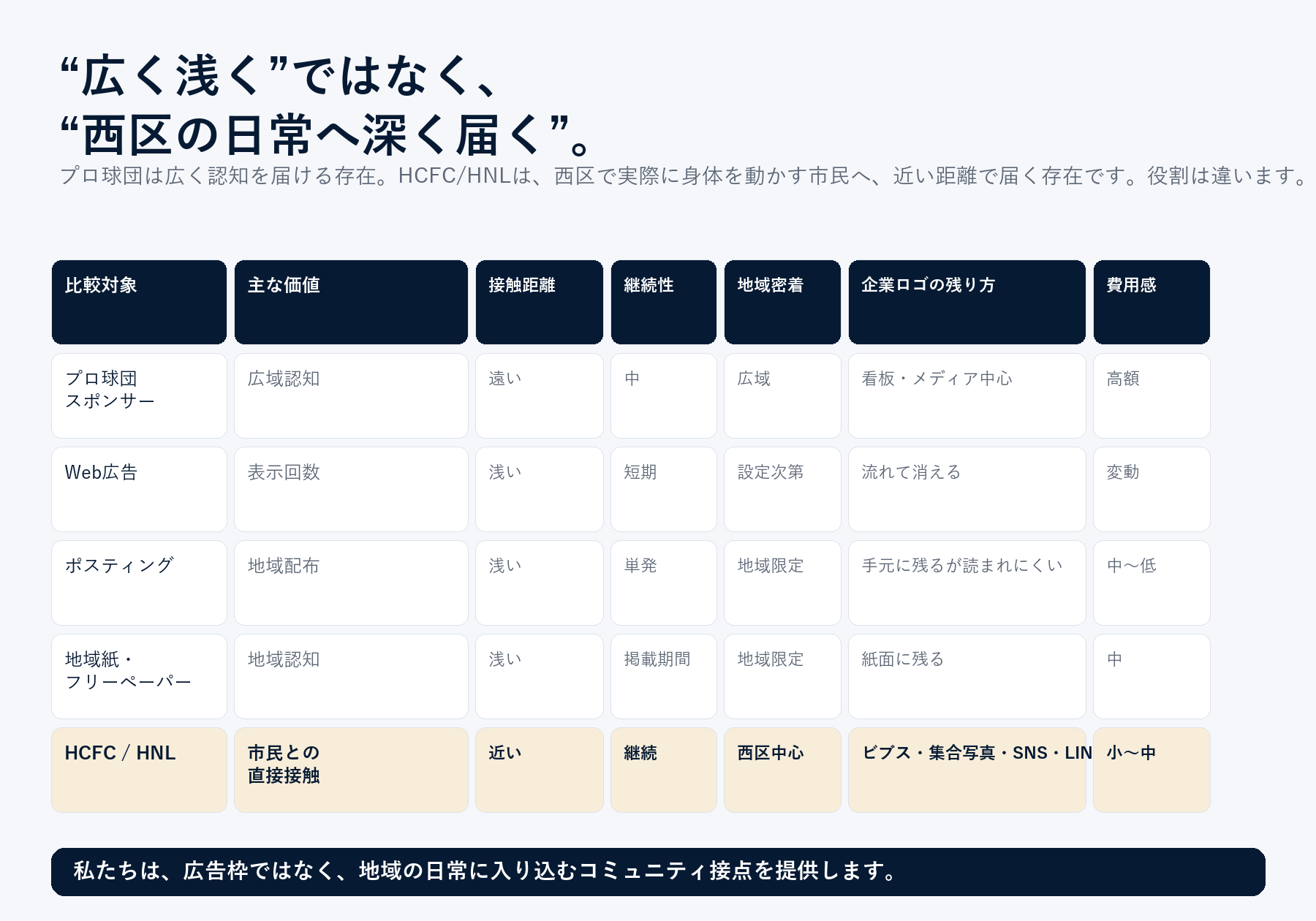Click the heading “西区の日常へ深く届く”

tap(324, 135)
